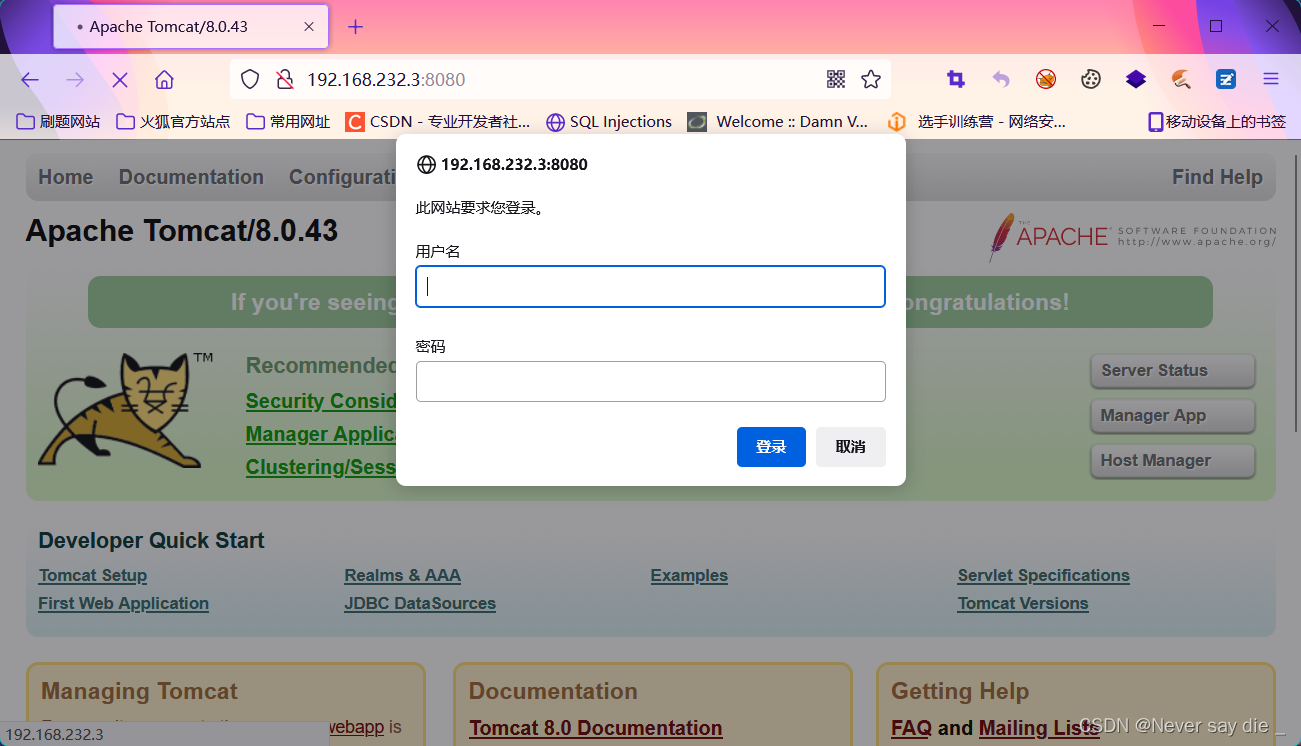Viewport: 1301px width, 746px height.
Task: Click the page vertical scrollbar
Action: (x=1297, y=294)
